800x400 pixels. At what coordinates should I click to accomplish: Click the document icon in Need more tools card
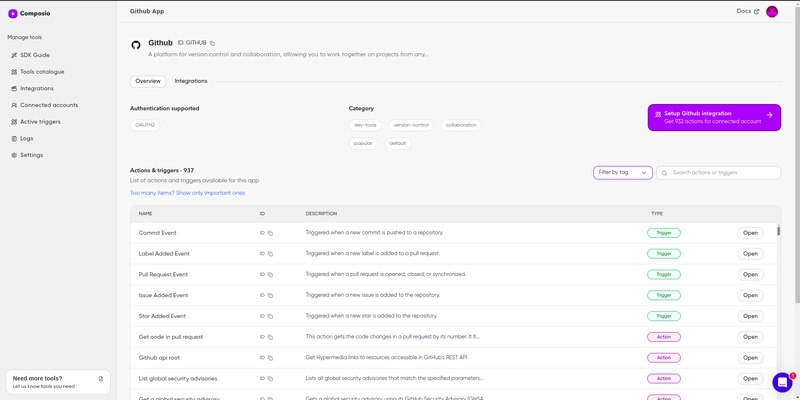point(101,379)
